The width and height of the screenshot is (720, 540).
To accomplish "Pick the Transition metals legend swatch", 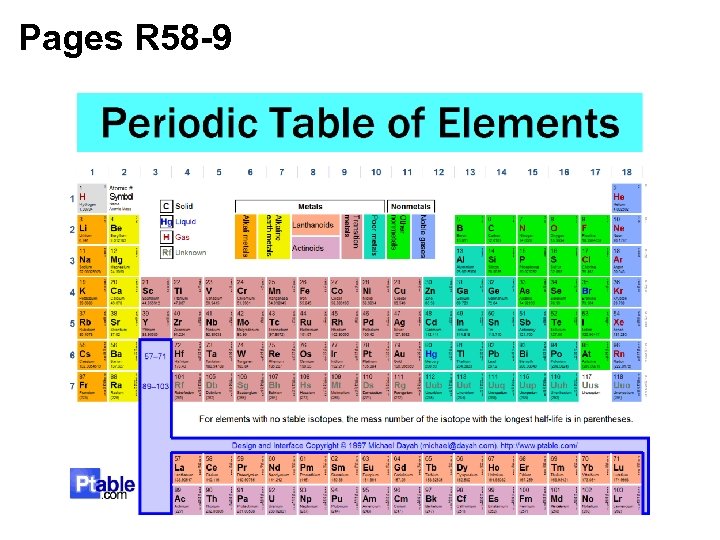I will point(351,236).
